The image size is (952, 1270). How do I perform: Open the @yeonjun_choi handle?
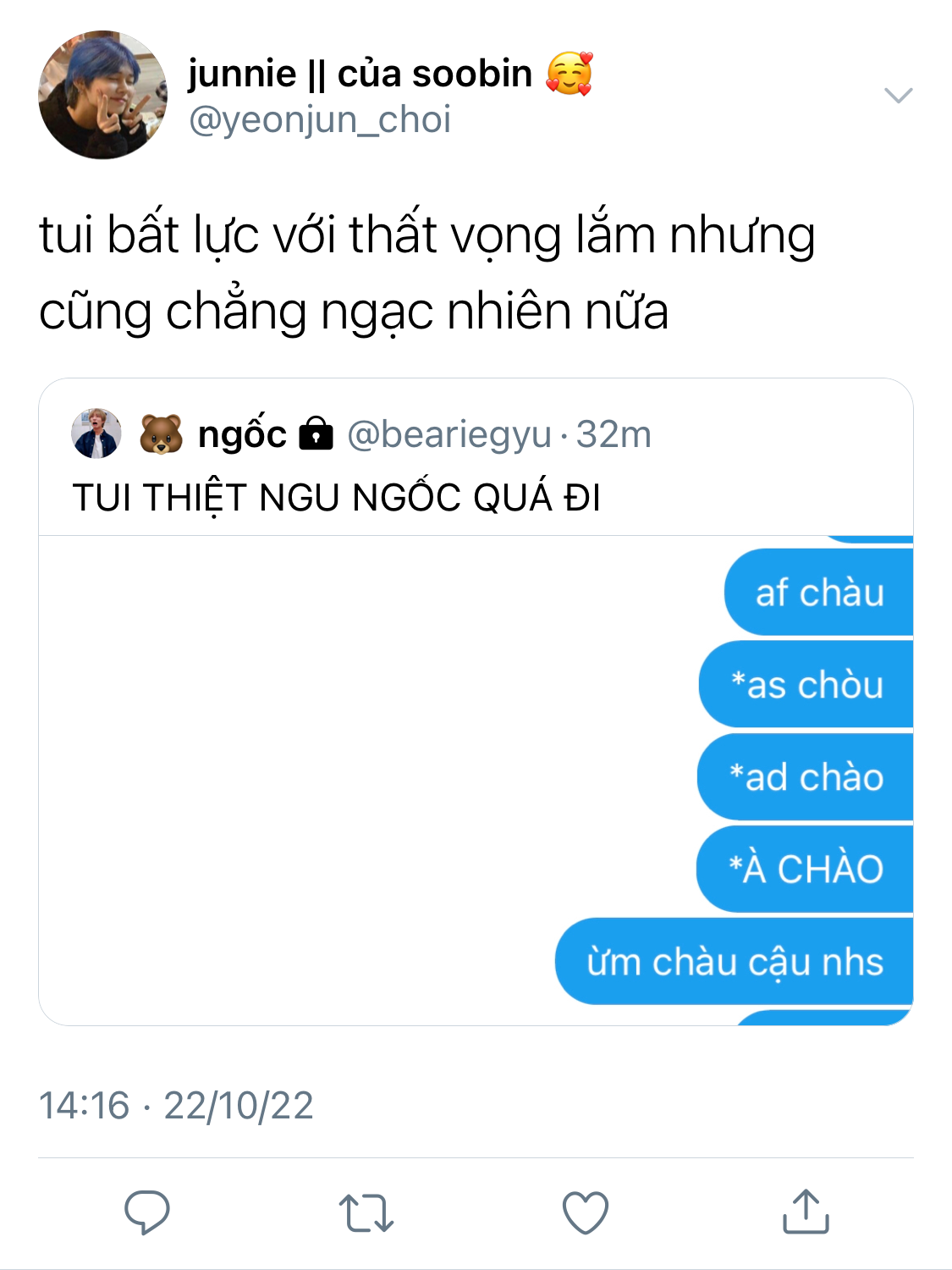(x=320, y=119)
